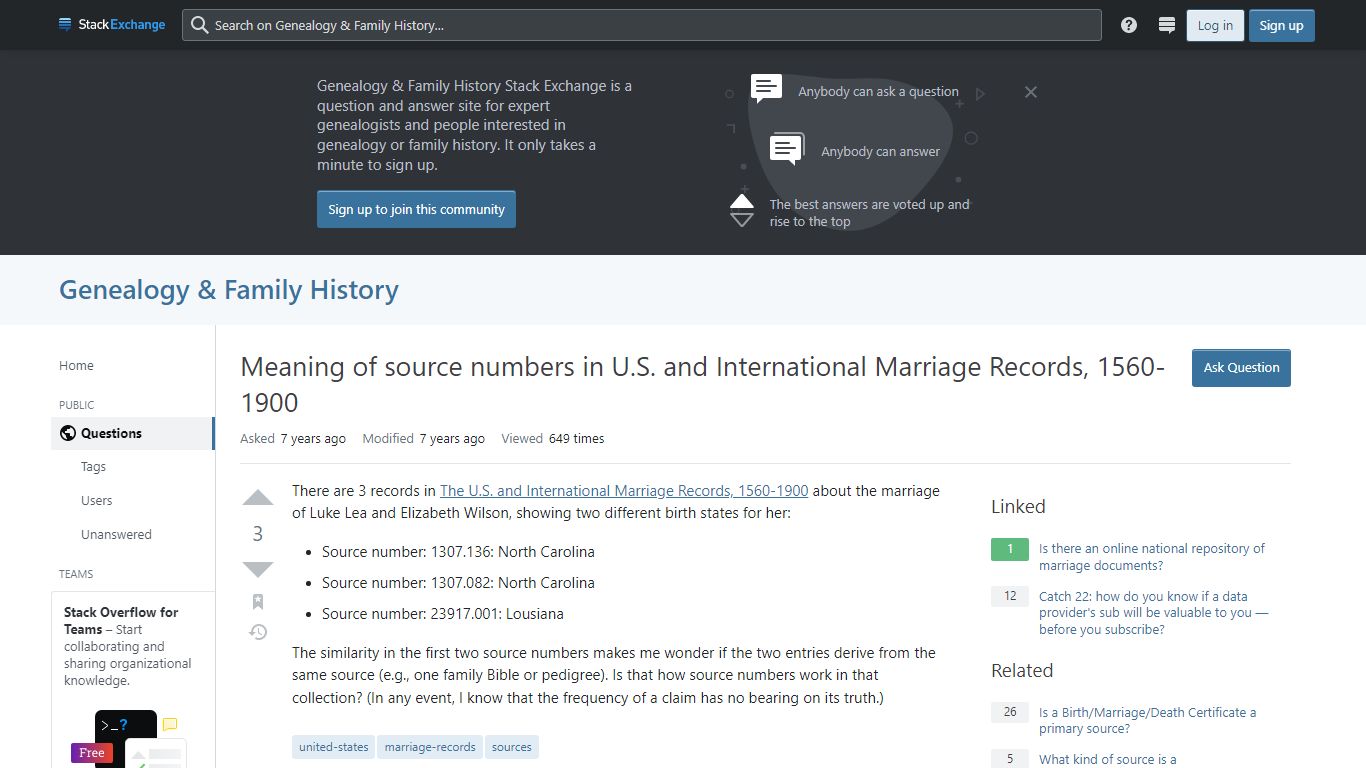The height and width of the screenshot is (768, 1366).
Task: Click the score badge 26 in Related
Action: pos(1010,712)
